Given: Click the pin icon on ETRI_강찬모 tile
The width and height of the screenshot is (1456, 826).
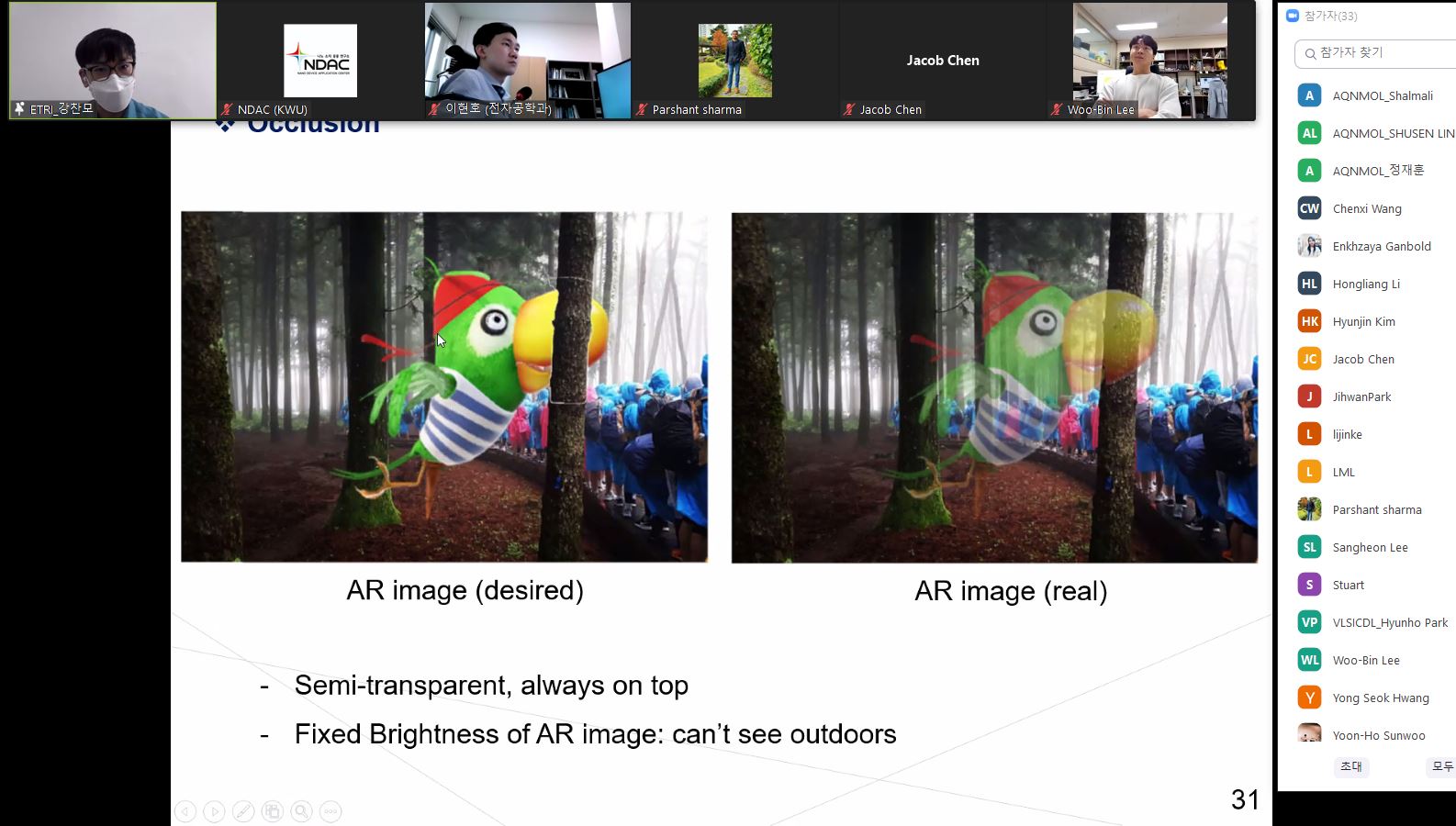Looking at the screenshot, I should point(19,109).
